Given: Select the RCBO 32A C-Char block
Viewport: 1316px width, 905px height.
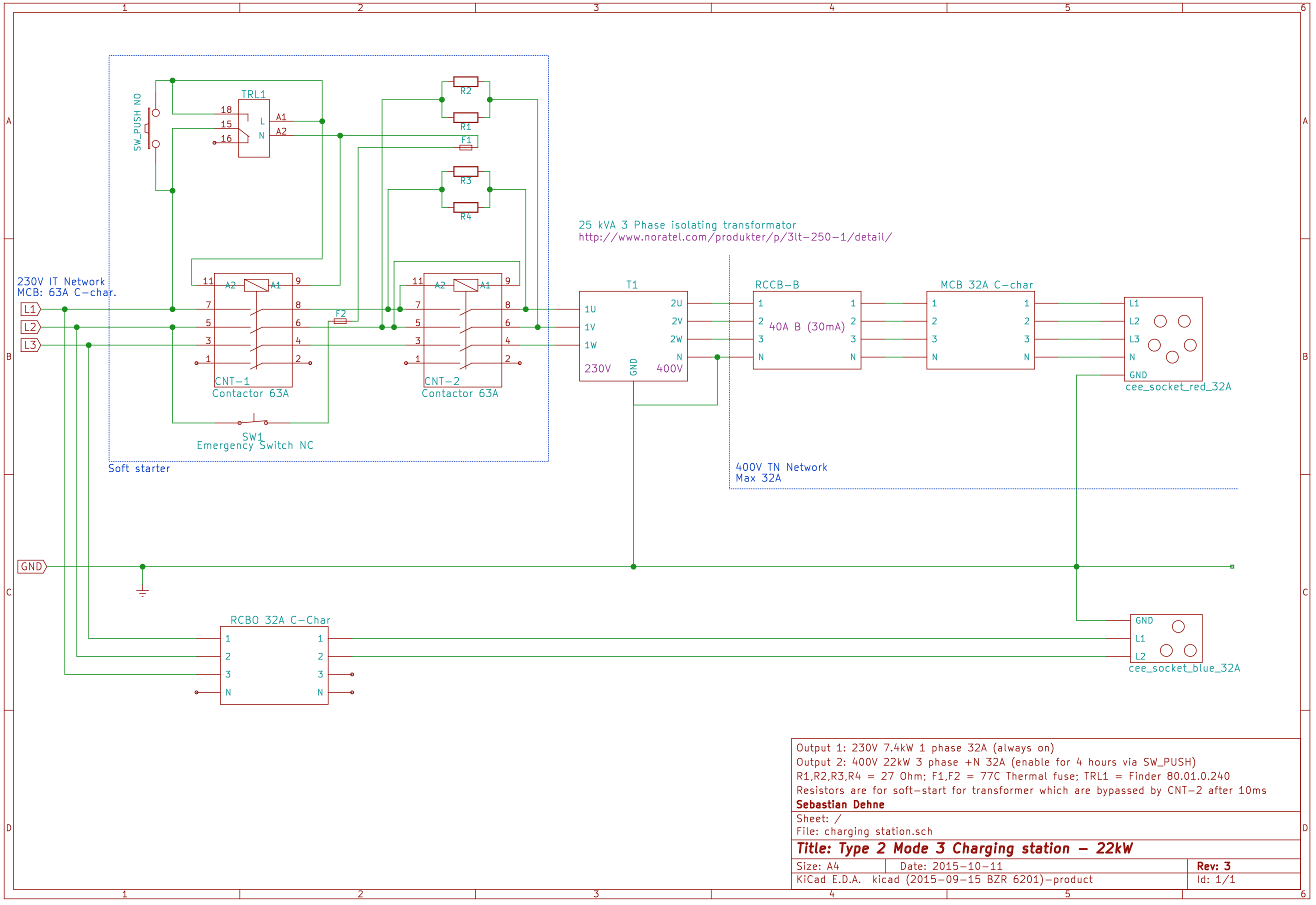Looking at the screenshot, I should (x=274, y=665).
